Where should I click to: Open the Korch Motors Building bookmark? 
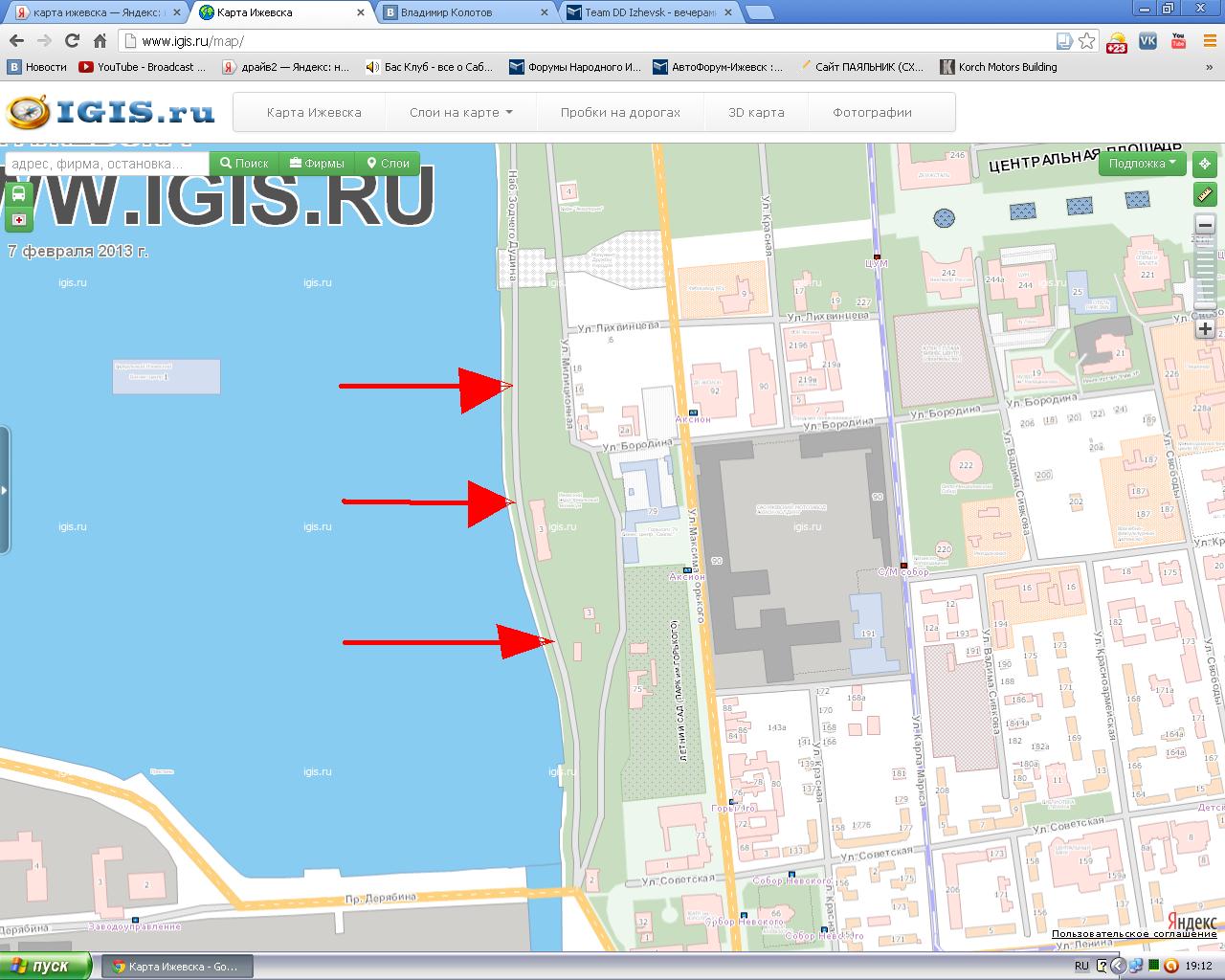[x=998, y=67]
